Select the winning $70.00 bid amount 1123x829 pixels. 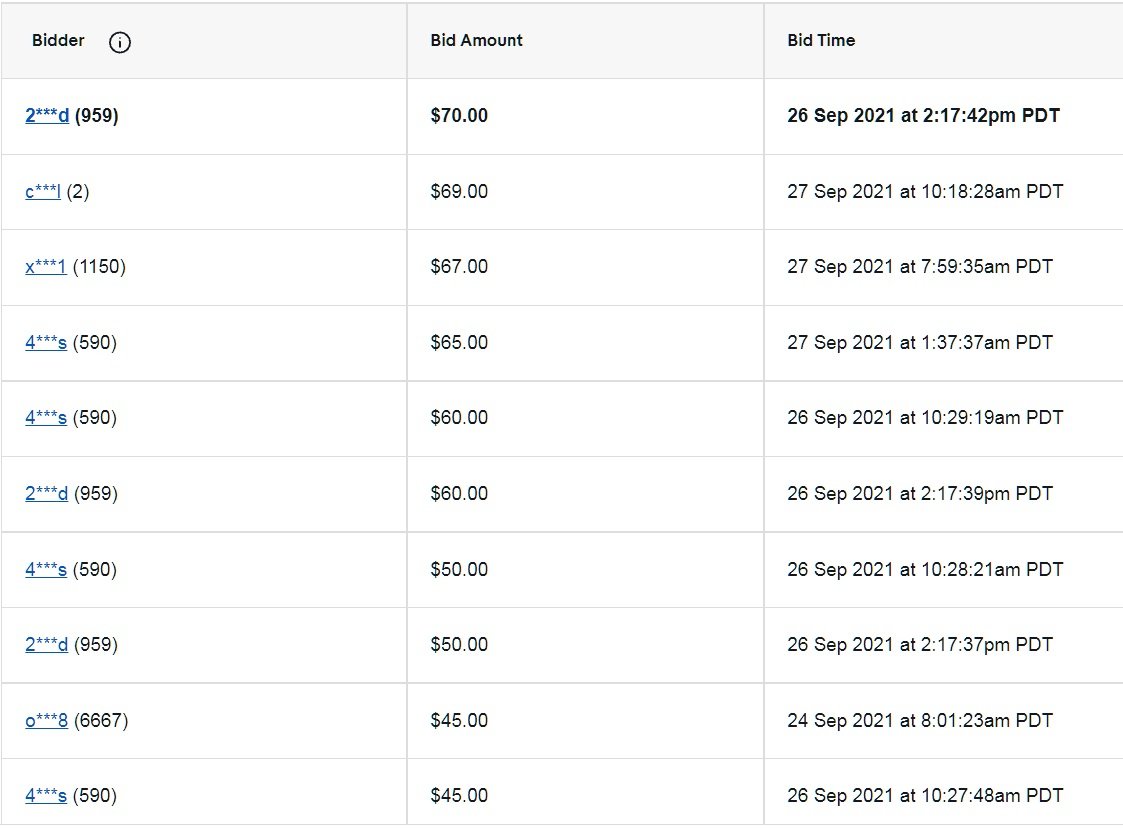click(459, 115)
